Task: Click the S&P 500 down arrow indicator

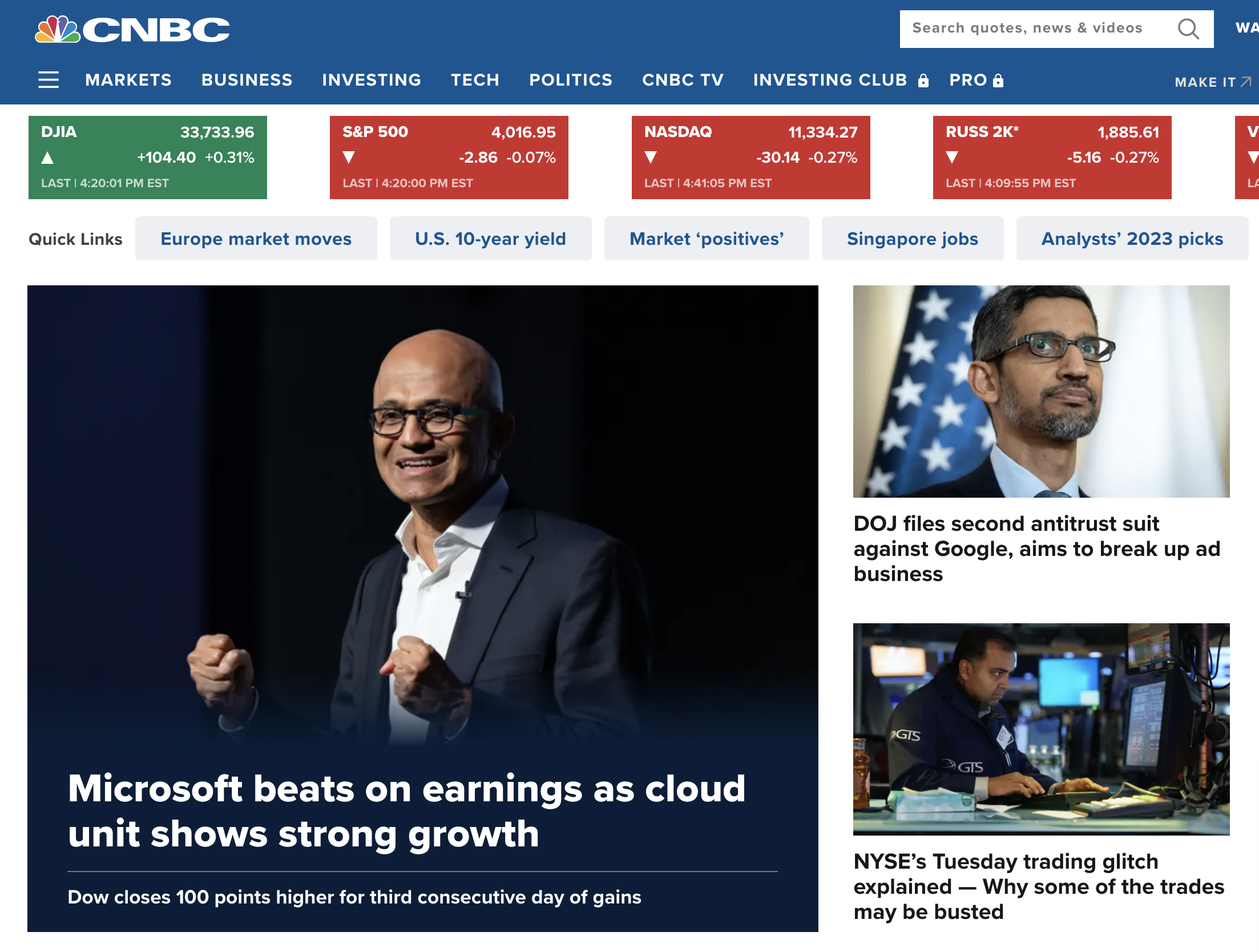Action: click(x=349, y=158)
